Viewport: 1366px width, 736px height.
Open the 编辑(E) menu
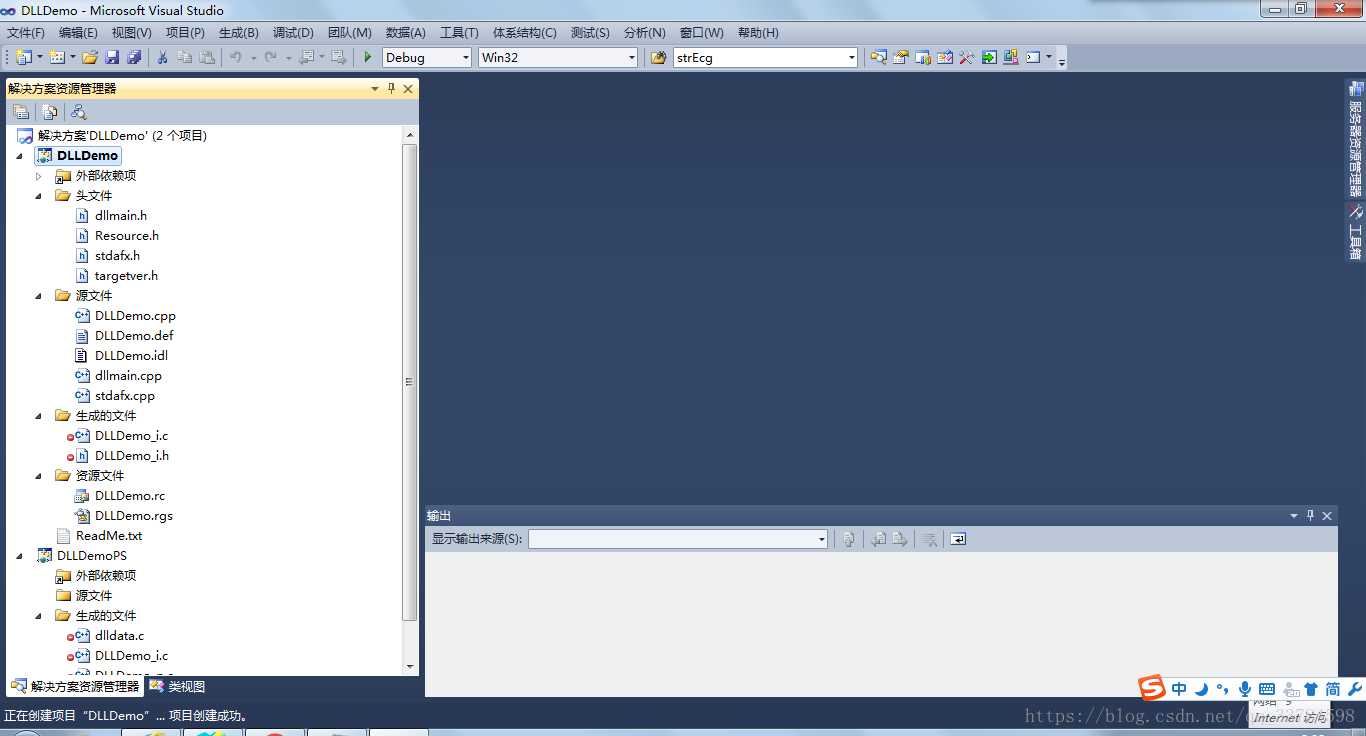78,32
